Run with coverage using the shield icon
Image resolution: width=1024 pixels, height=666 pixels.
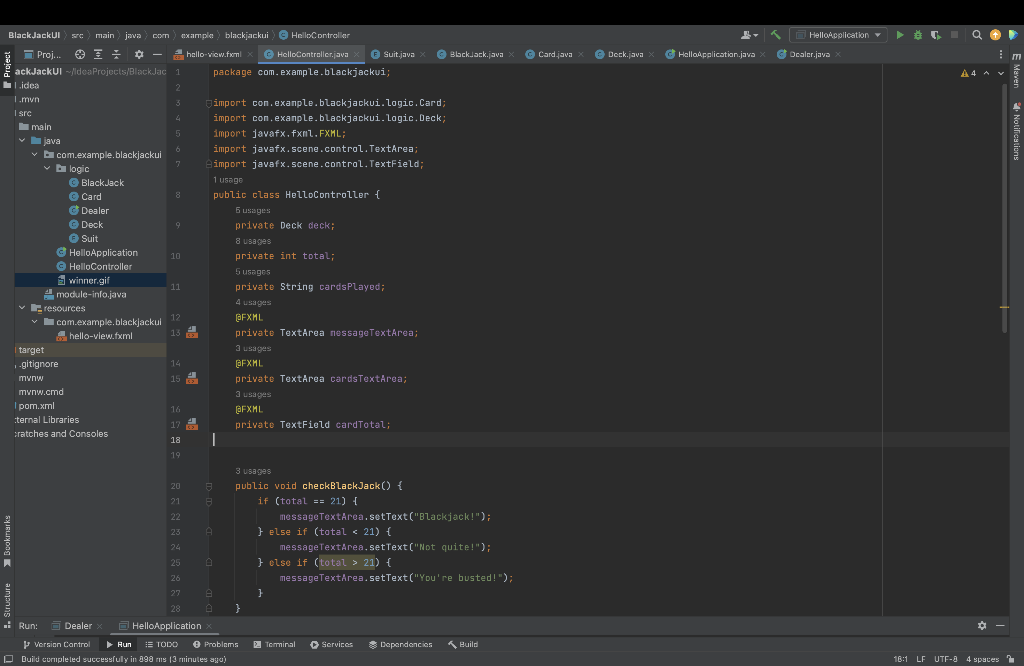(x=935, y=35)
